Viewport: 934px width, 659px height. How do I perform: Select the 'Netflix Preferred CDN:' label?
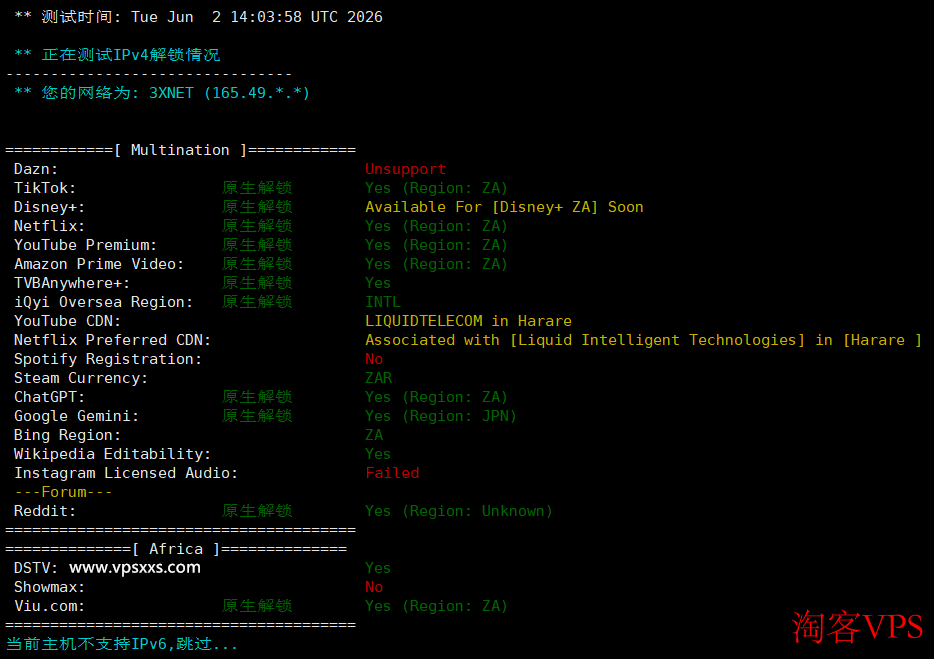click(x=112, y=340)
